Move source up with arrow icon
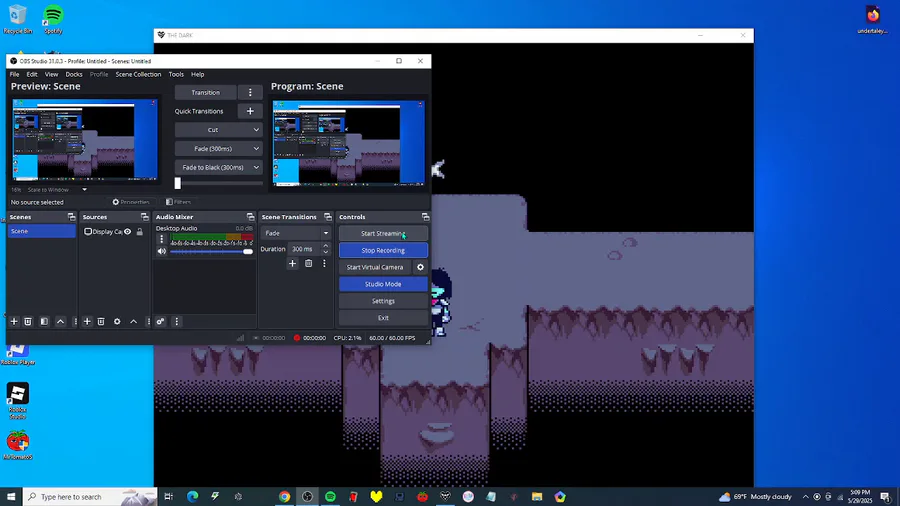The image size is (900, 506). tap(133, 321)
